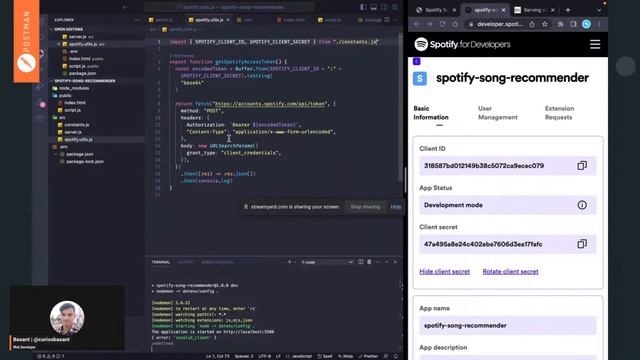The width and height of the screenshot is (640, 360).
Task: Add a new terminal with plus
Action: [289, 262]
